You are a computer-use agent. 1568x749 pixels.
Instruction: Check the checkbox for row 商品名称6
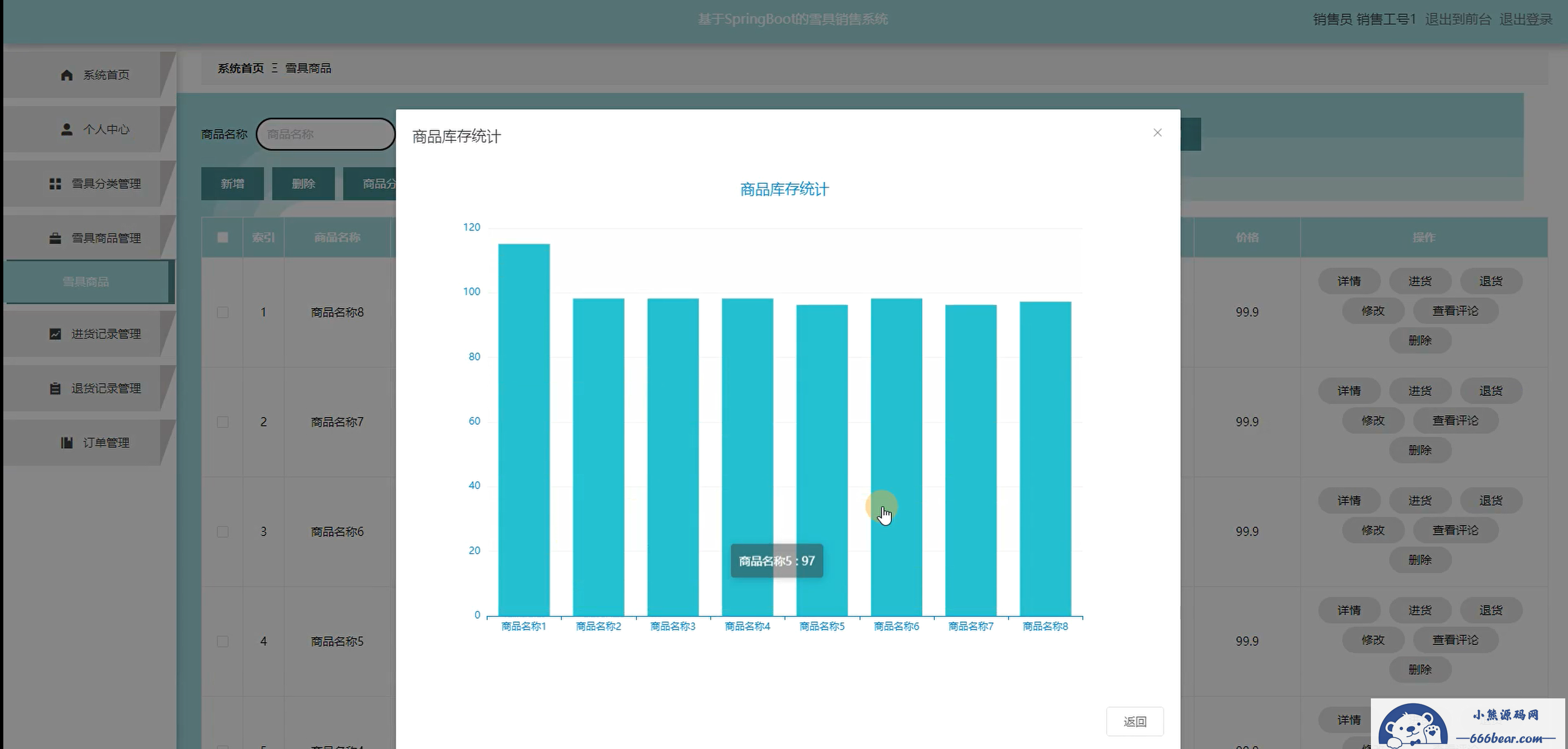(223, 532)
